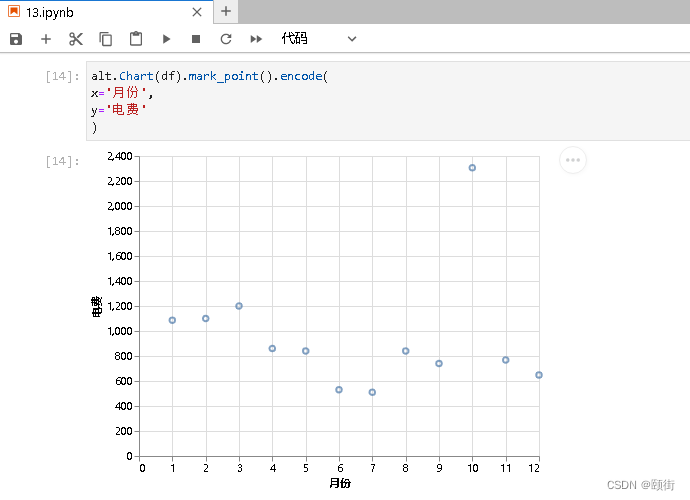This screenshot has height=500, width=690.
Task: Click the data point at month 3
Action: pyautogui.click(x=239, y=306)
